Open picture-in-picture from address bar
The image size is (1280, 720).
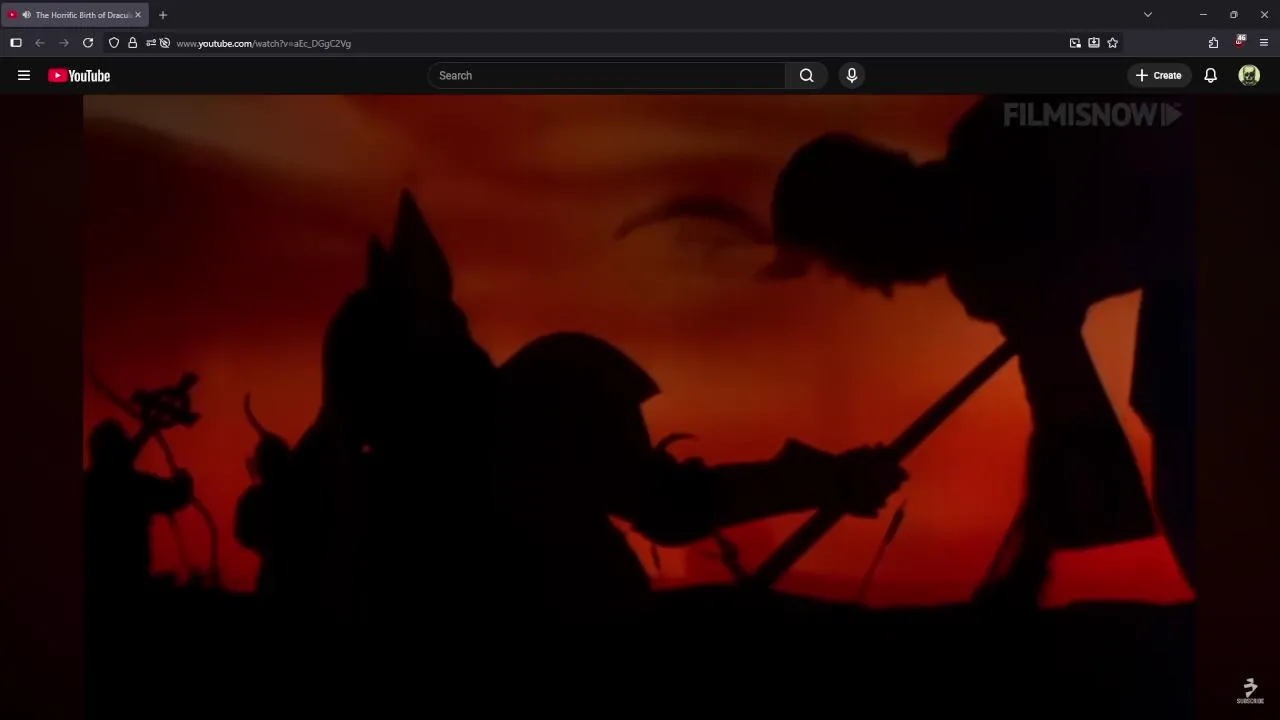1075,43
